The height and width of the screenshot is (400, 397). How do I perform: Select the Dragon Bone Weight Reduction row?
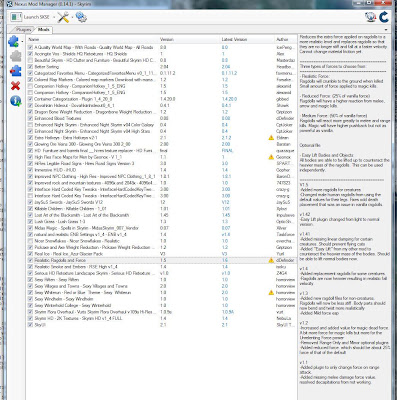[x=161, y=112]
